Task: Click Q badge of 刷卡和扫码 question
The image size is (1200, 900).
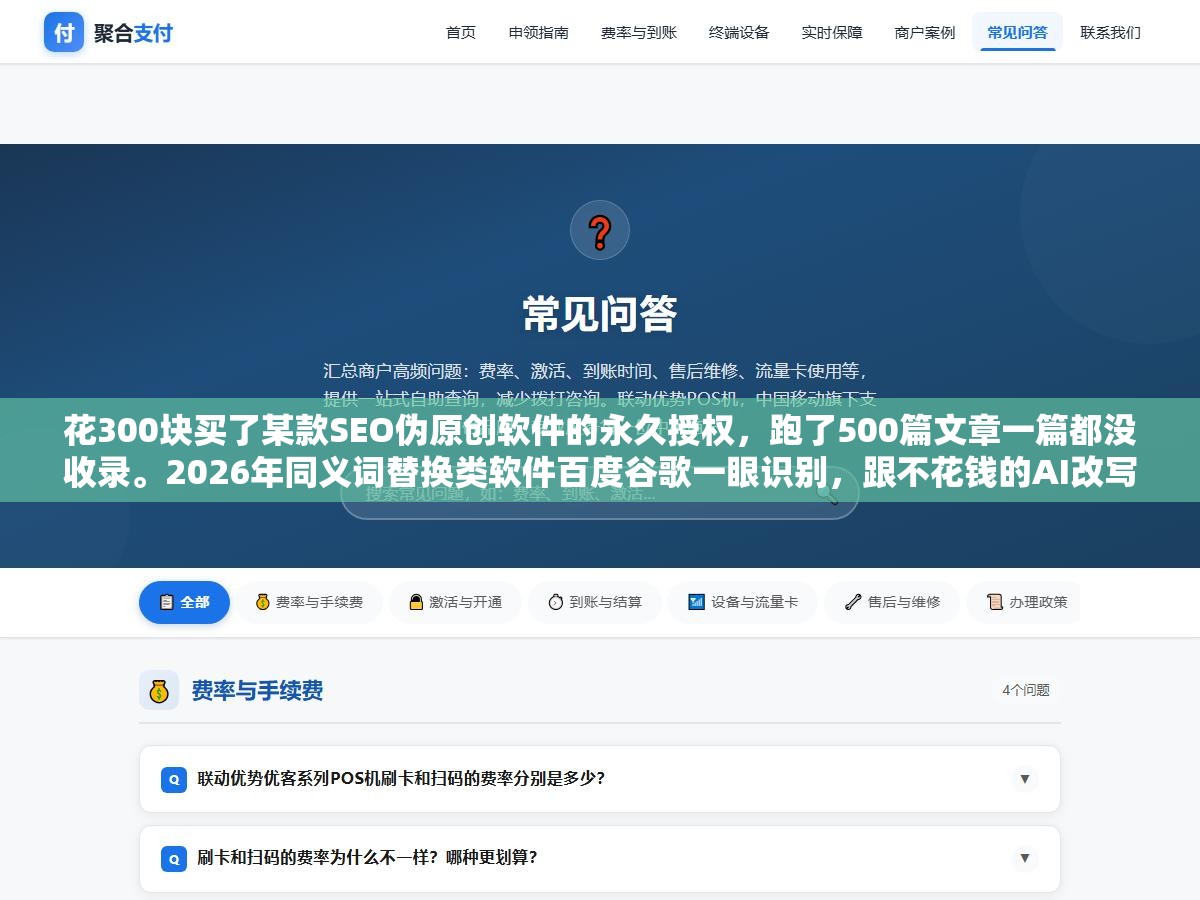Action: click(174, 858)
